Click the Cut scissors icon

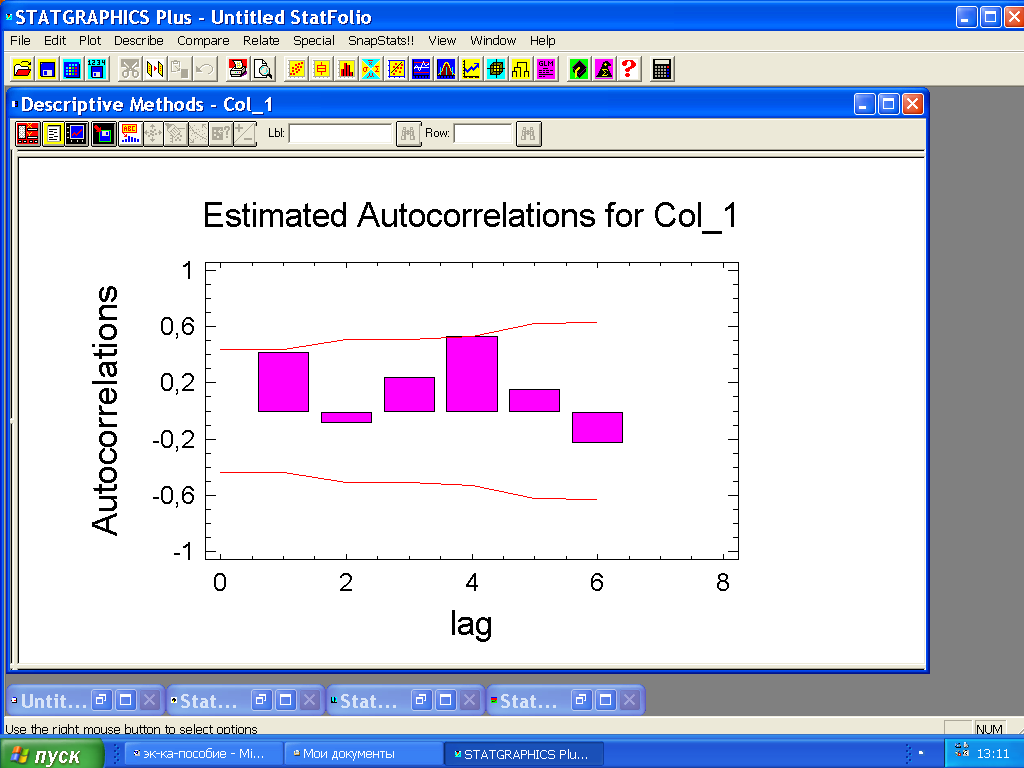130,69
